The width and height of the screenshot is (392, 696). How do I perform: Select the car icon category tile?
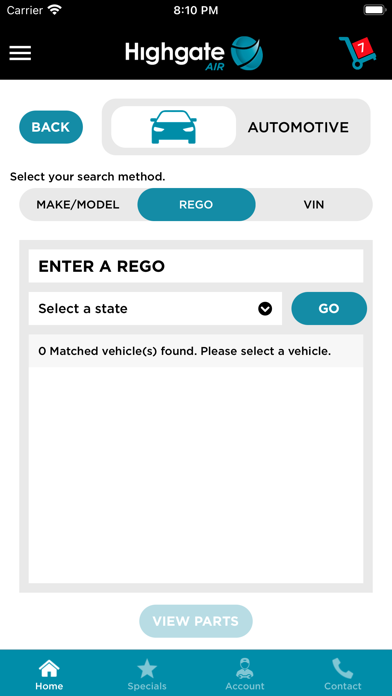coord(173,127)
